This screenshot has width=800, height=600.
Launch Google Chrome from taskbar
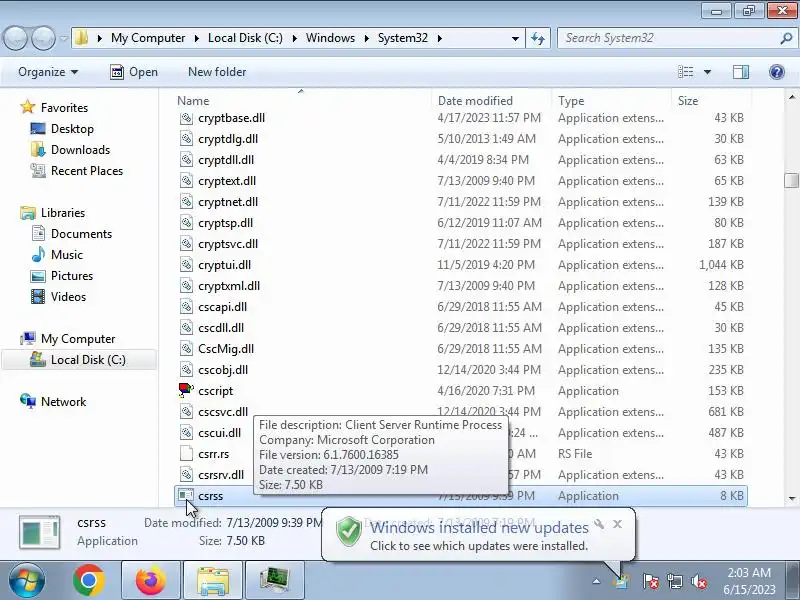click(89, 581)
